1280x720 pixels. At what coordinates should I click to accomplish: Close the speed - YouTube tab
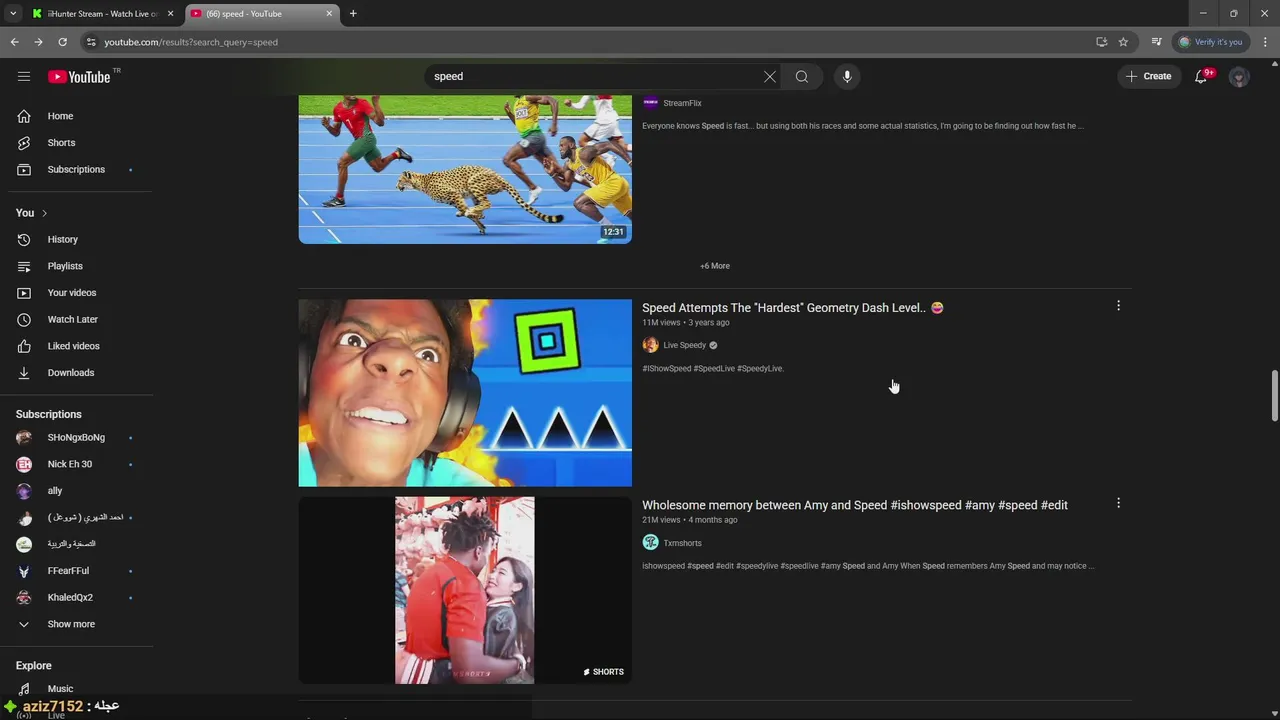point(329,14)
